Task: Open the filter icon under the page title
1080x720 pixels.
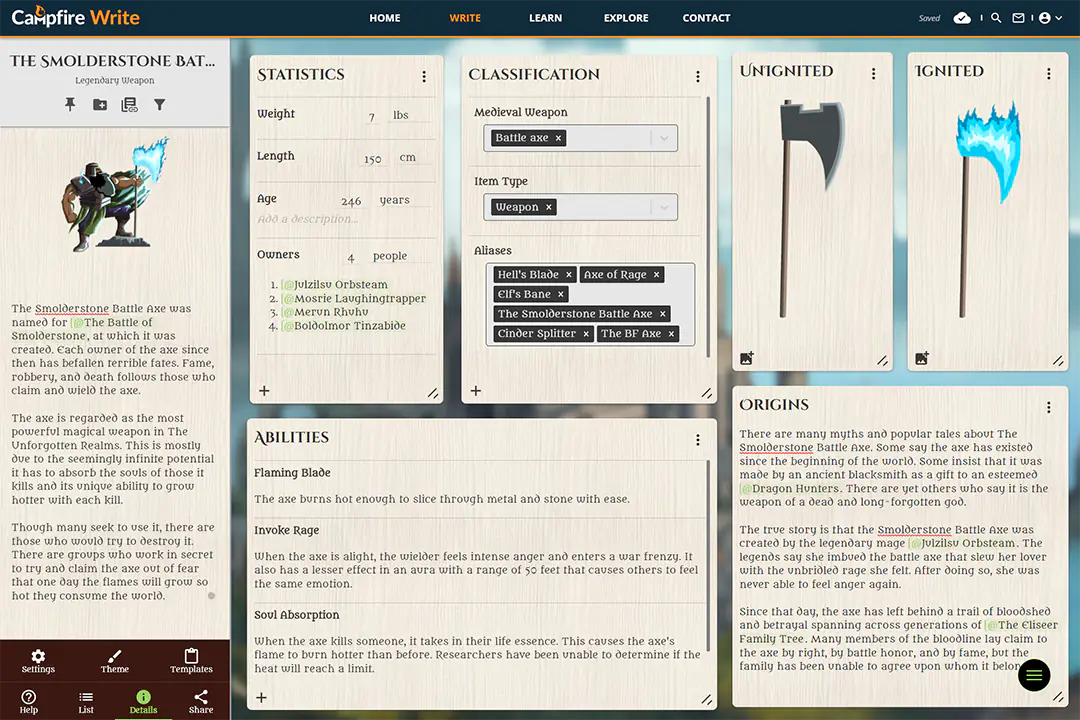Action: click(159, 103)
